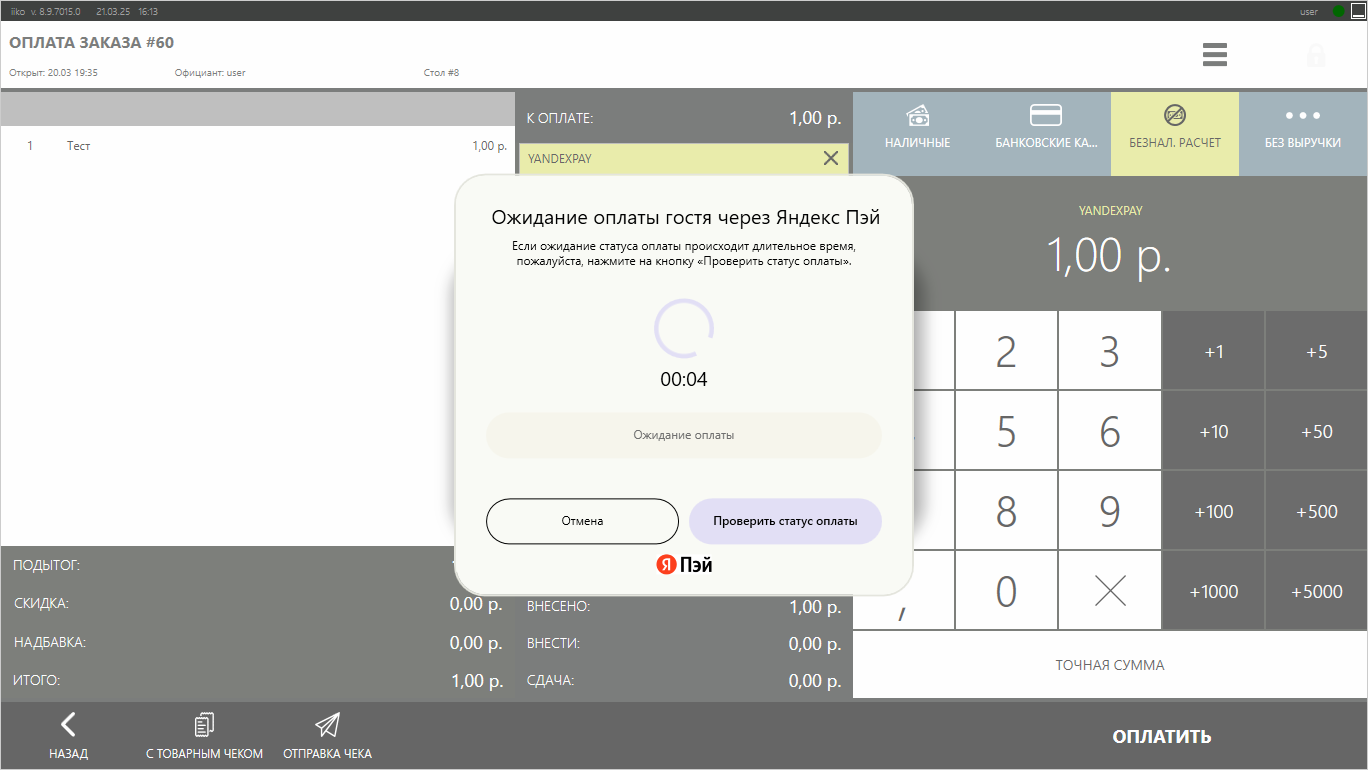Viewport: 1368px width, 770px height.
Task: Click the lock terminal icon
Action: [1316, 54]
